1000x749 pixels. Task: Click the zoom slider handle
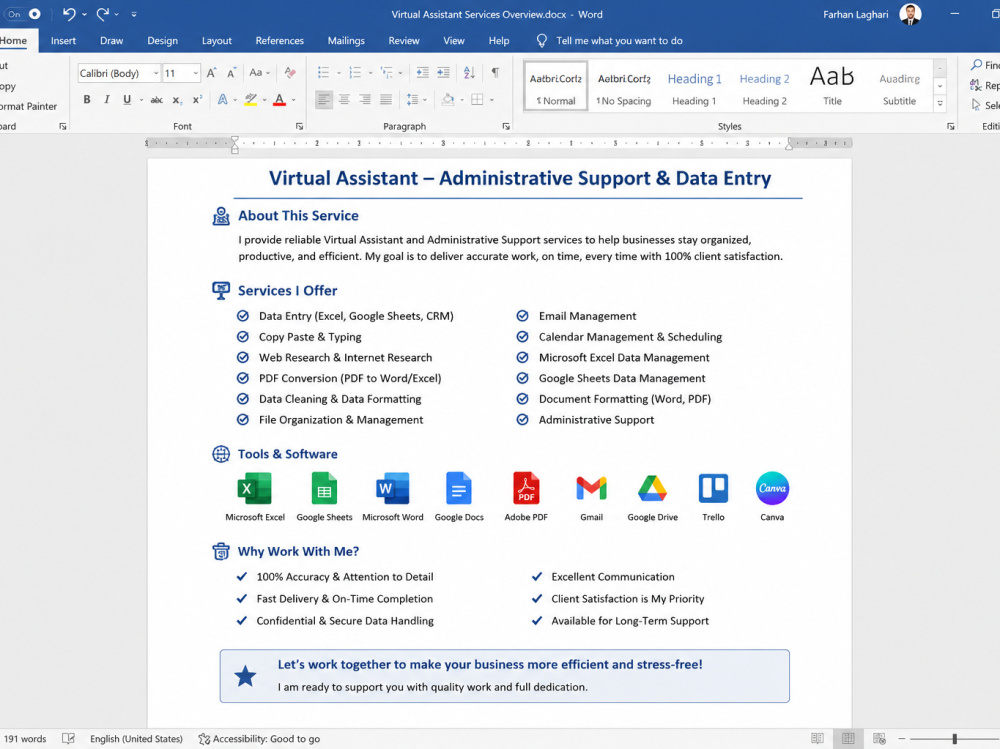(955, 739)
